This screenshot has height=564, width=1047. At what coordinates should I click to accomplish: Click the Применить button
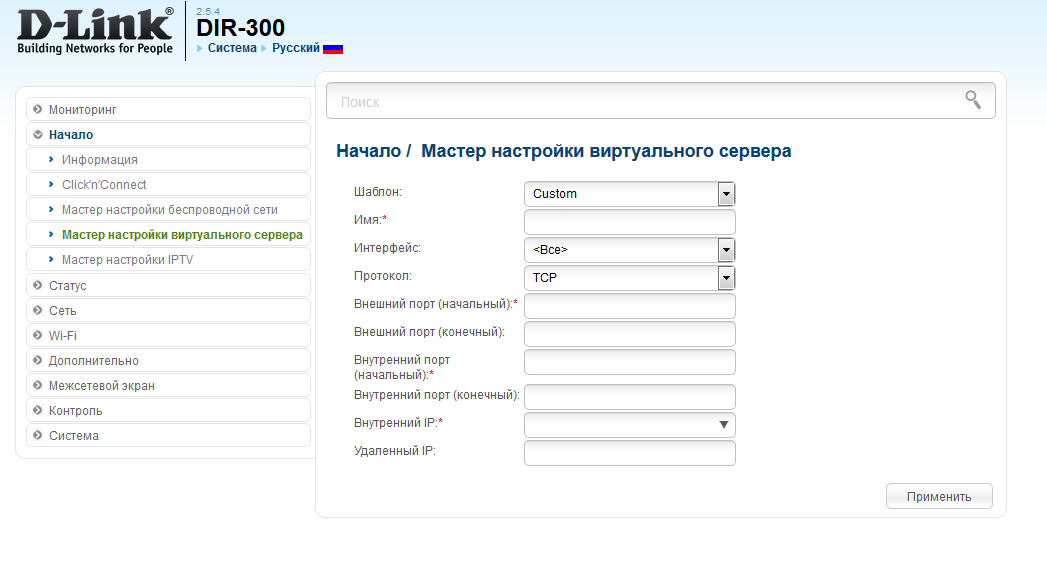(x=939, y=496)
